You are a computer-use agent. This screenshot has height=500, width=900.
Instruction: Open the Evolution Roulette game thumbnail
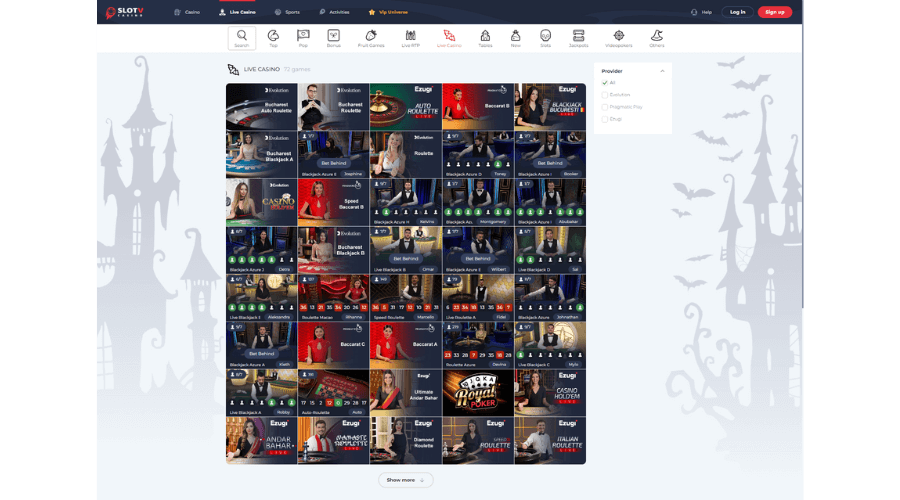pyautogui.click(x=406, y=154)
